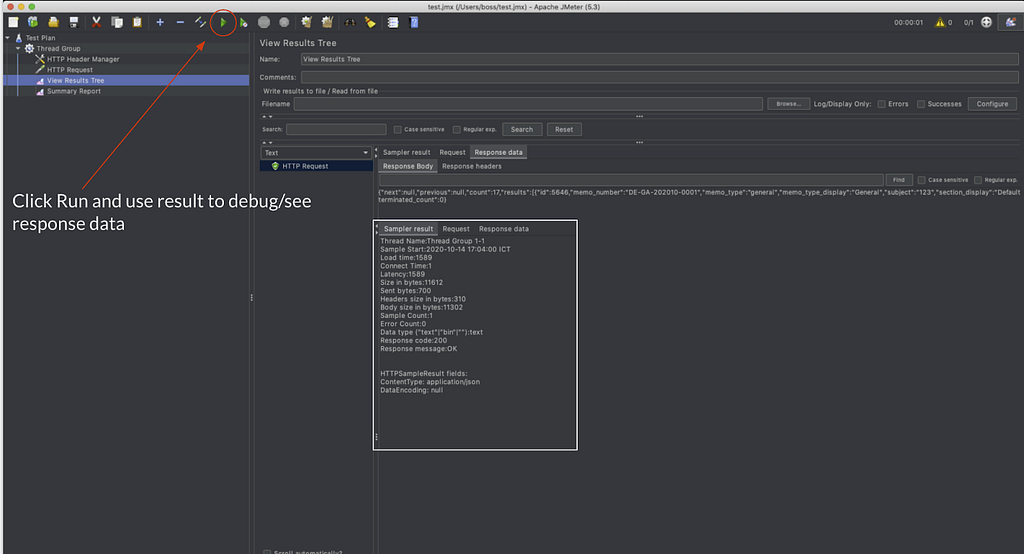
Task: Switch to the Response Body tab
Action: 408,166
